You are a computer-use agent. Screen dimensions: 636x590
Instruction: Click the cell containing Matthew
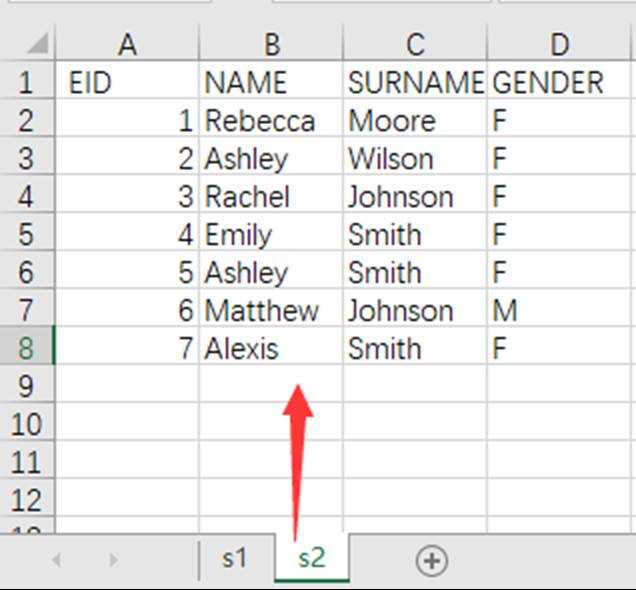(271, 309)
